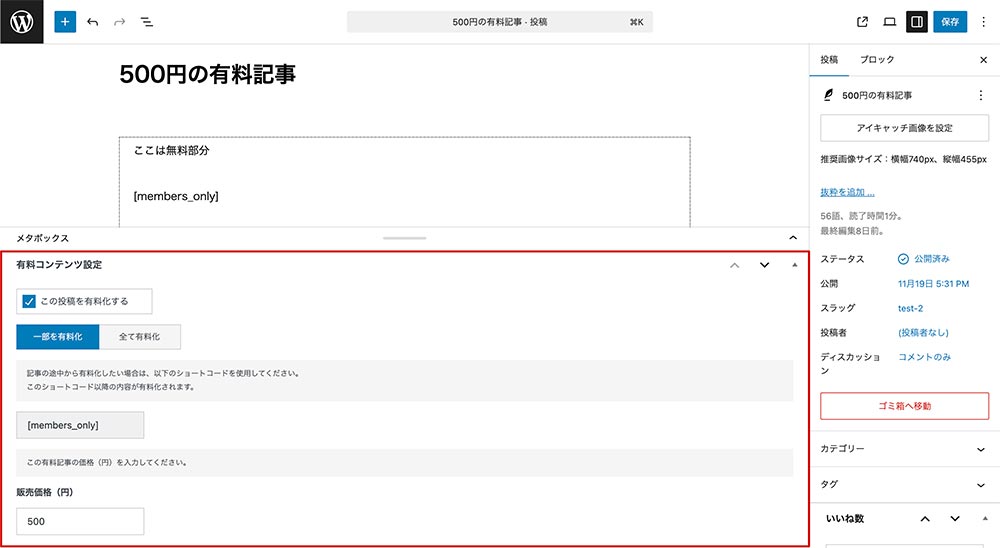The width and height of the screenshot is (1000, 548).
Task: Expand the カテゴリー panel
Action: pyautogui.click(x=904, y=449)
